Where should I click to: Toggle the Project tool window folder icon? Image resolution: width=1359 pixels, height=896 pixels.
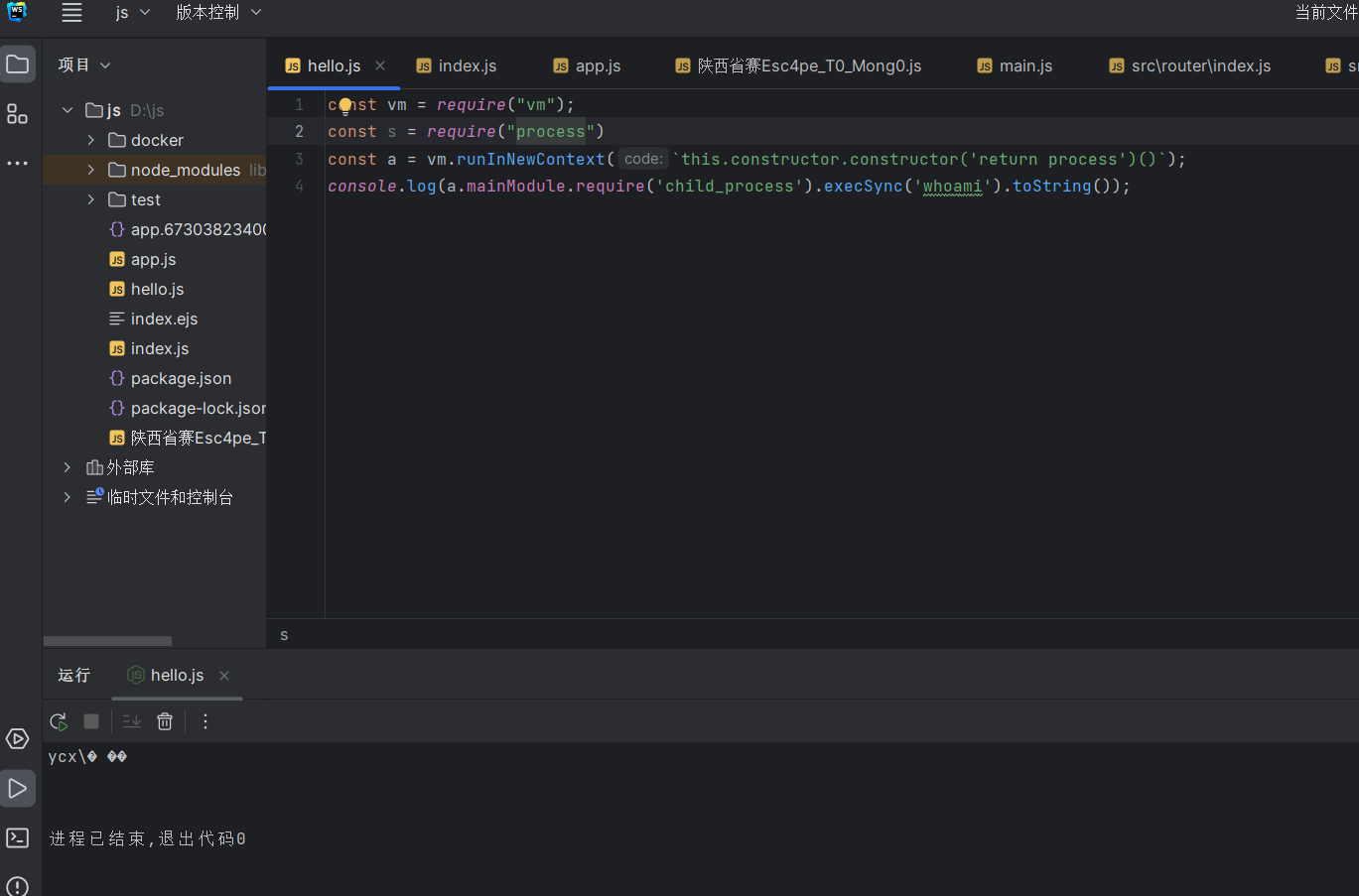click(x=18, y=64)
